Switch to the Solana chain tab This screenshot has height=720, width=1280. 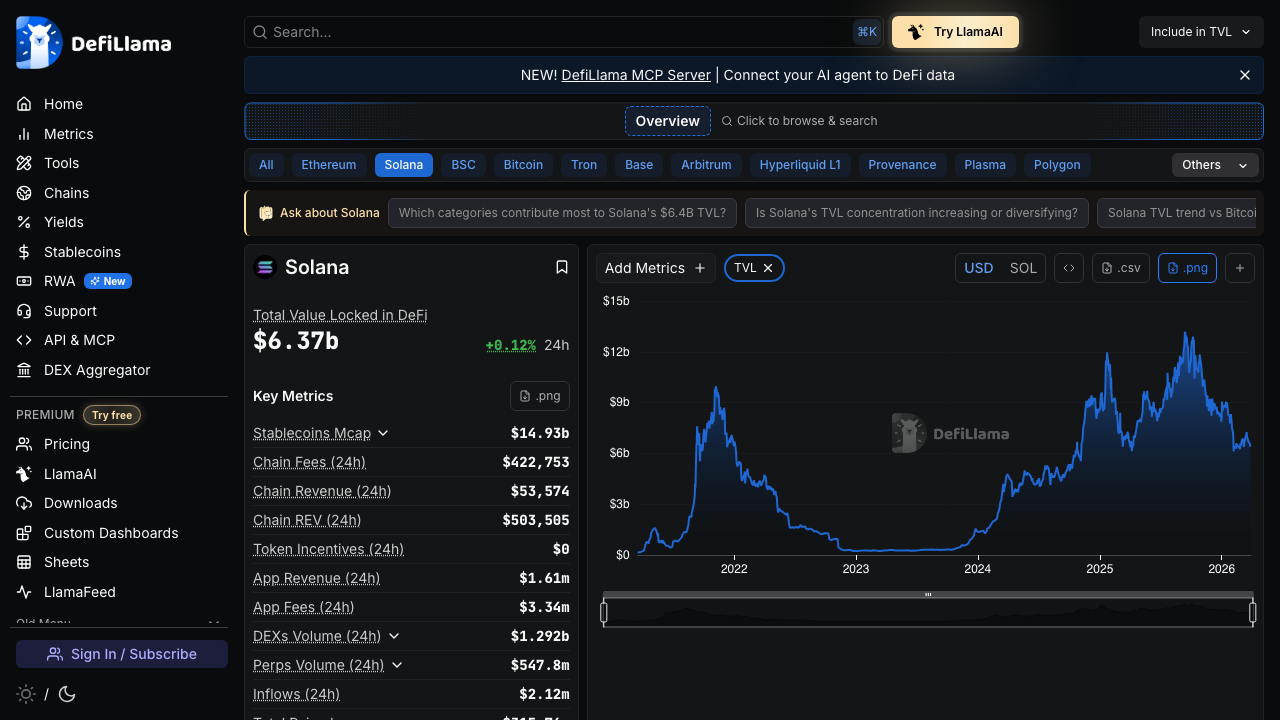(x=403, y=164)
